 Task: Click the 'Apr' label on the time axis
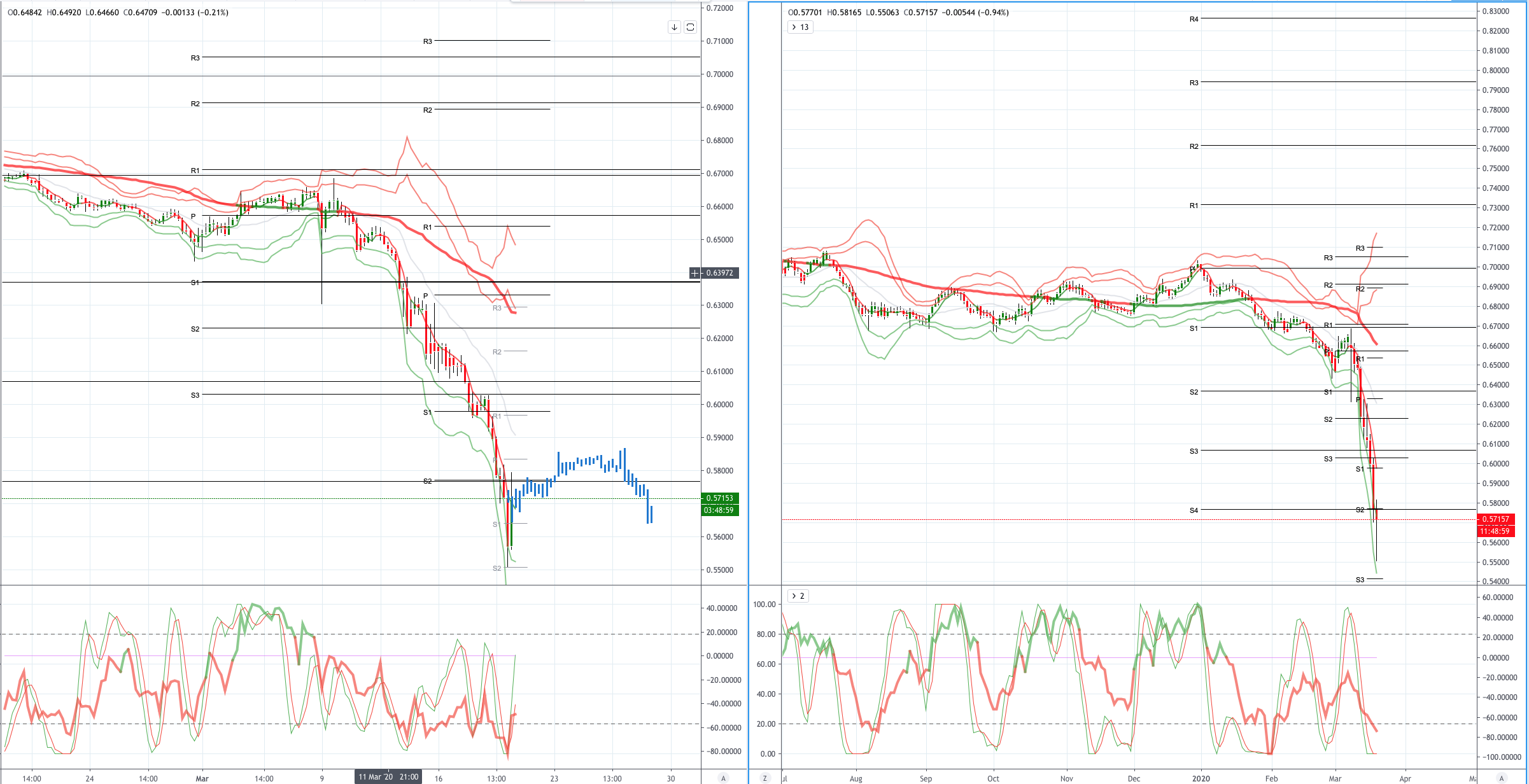[1405, 778]
